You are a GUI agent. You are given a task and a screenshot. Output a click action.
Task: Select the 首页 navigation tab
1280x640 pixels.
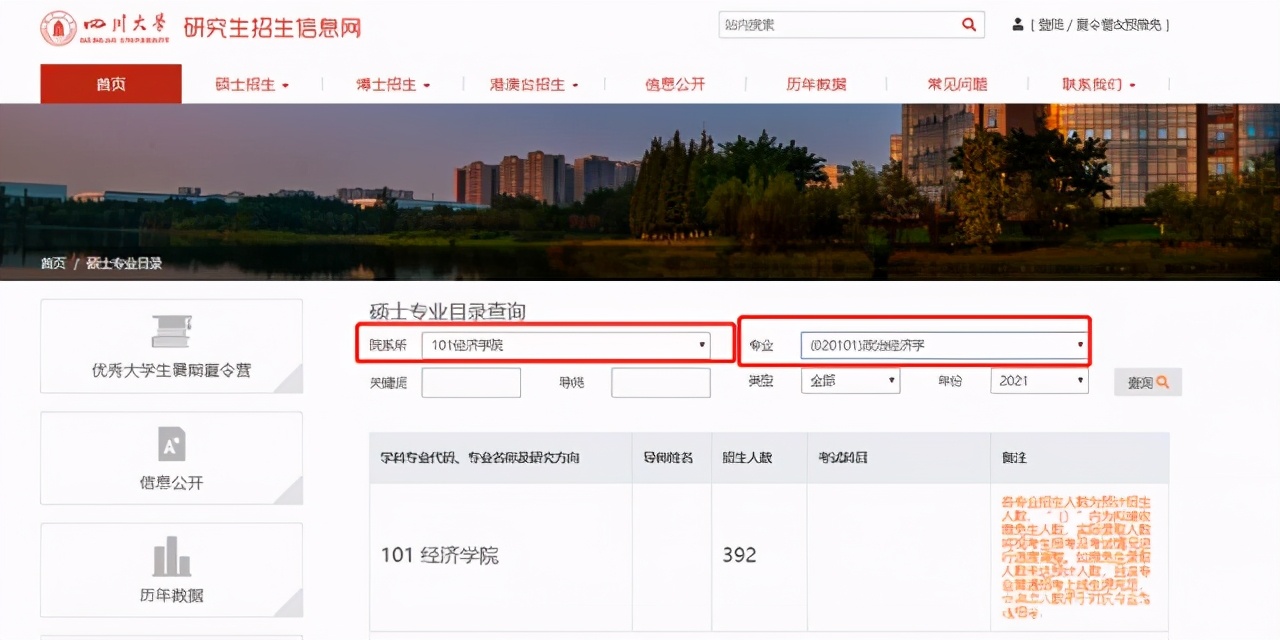[110, 84]
